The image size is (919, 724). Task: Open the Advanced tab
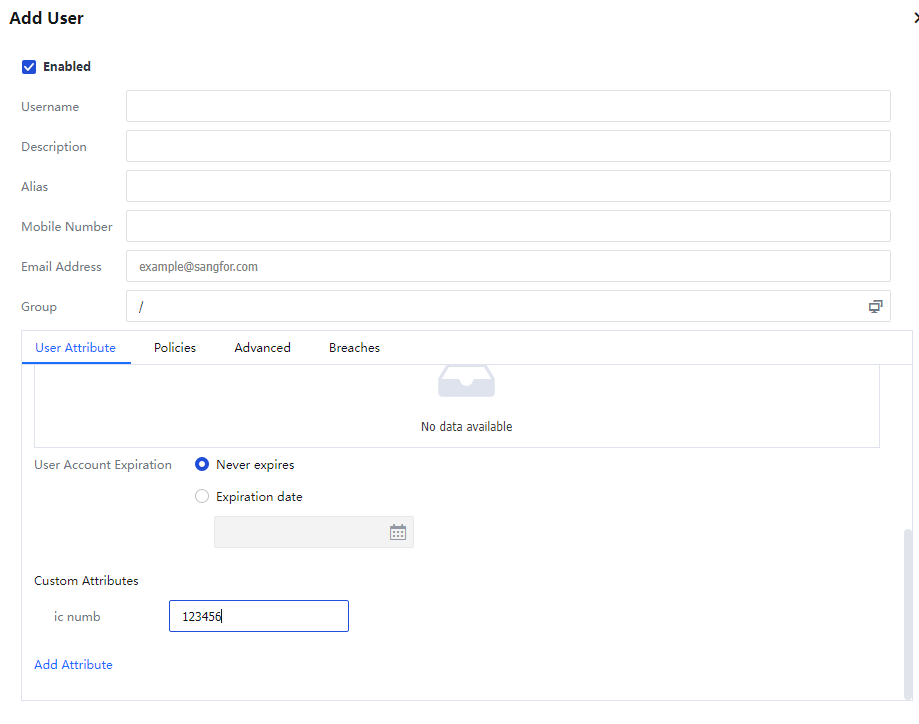pos(262,348)
